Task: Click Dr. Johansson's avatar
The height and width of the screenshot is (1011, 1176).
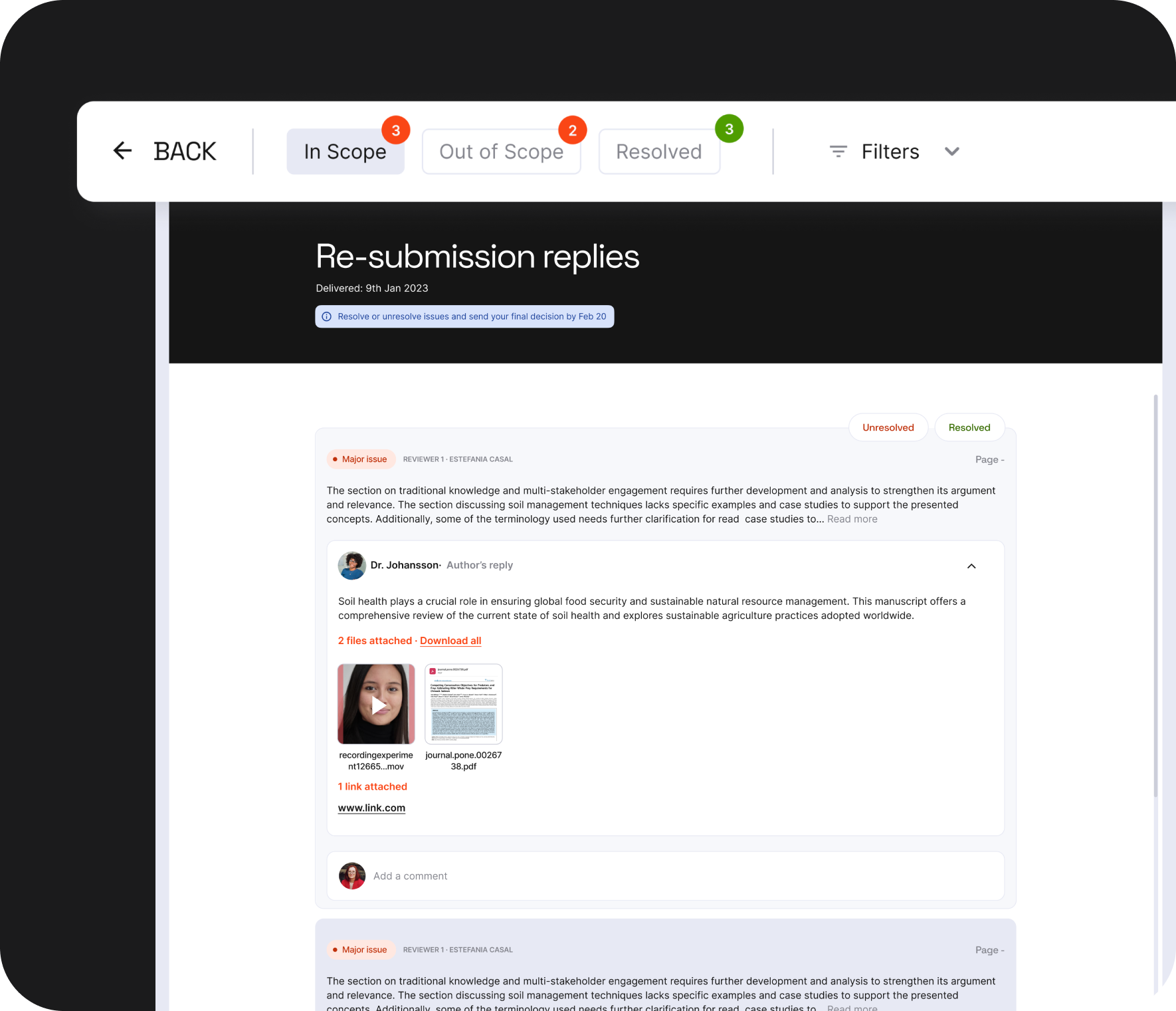Action: (352, 566)
